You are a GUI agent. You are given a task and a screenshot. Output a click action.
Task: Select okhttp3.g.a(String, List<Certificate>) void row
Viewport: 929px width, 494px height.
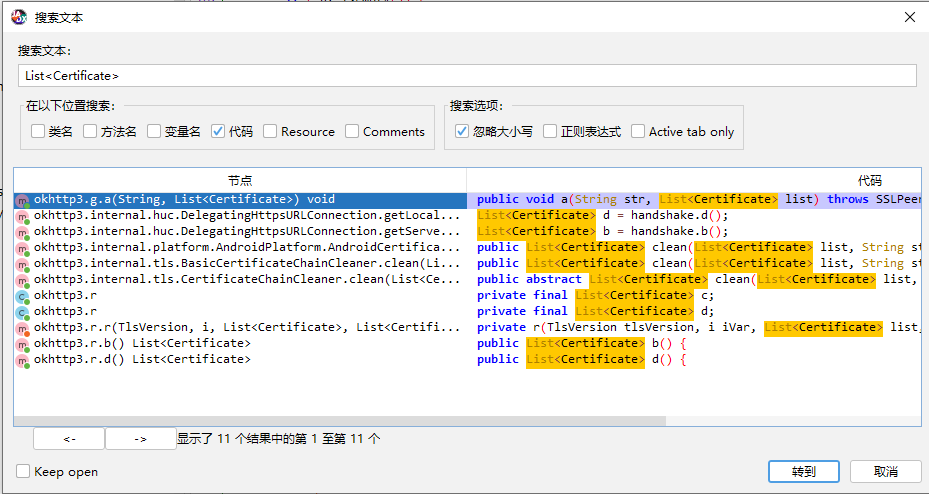coord(240,200)
